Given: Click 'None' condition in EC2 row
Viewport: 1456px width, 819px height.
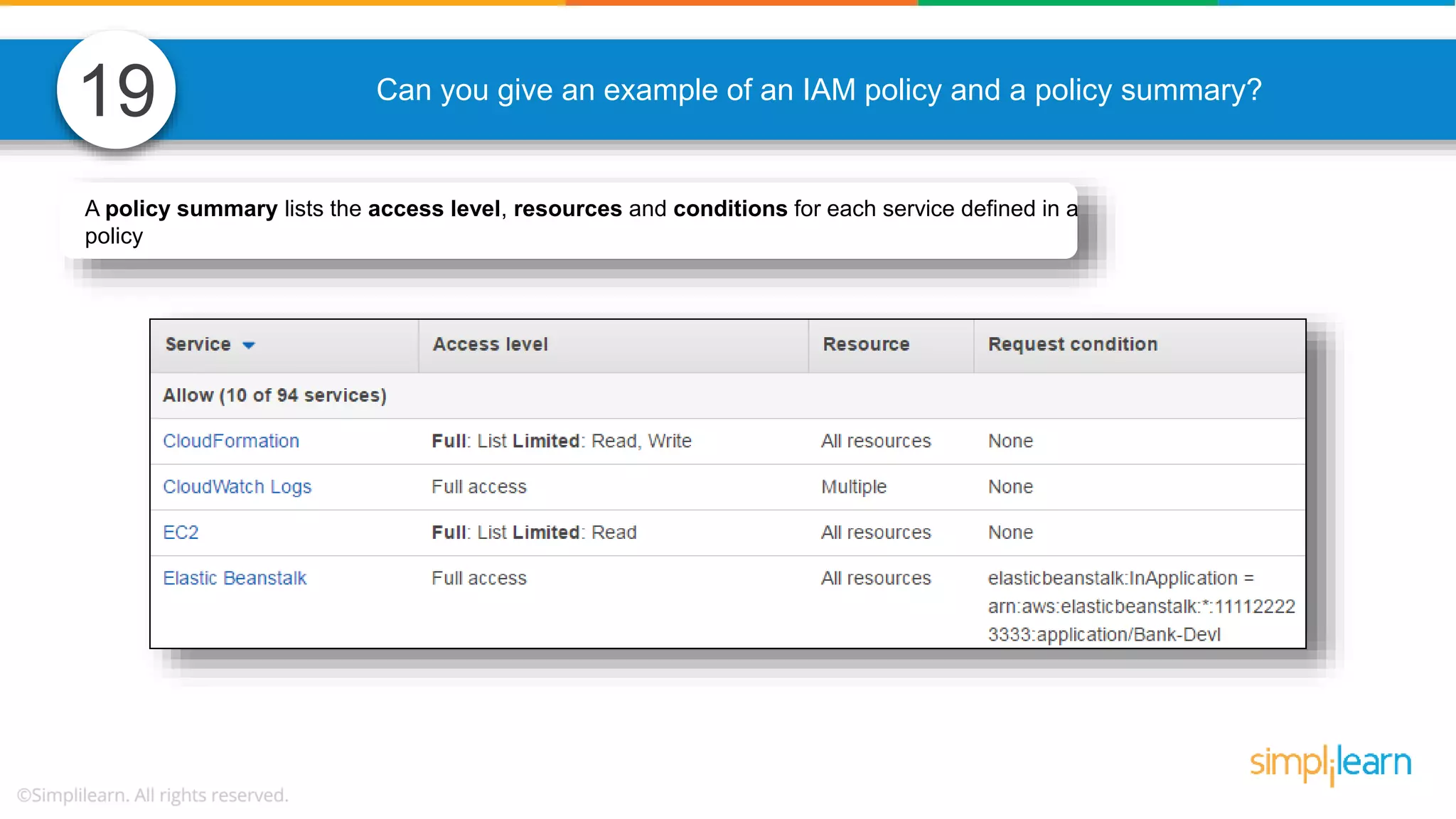Looking at the screenshot, I should pyautogui.click(x=1010, y=532).
